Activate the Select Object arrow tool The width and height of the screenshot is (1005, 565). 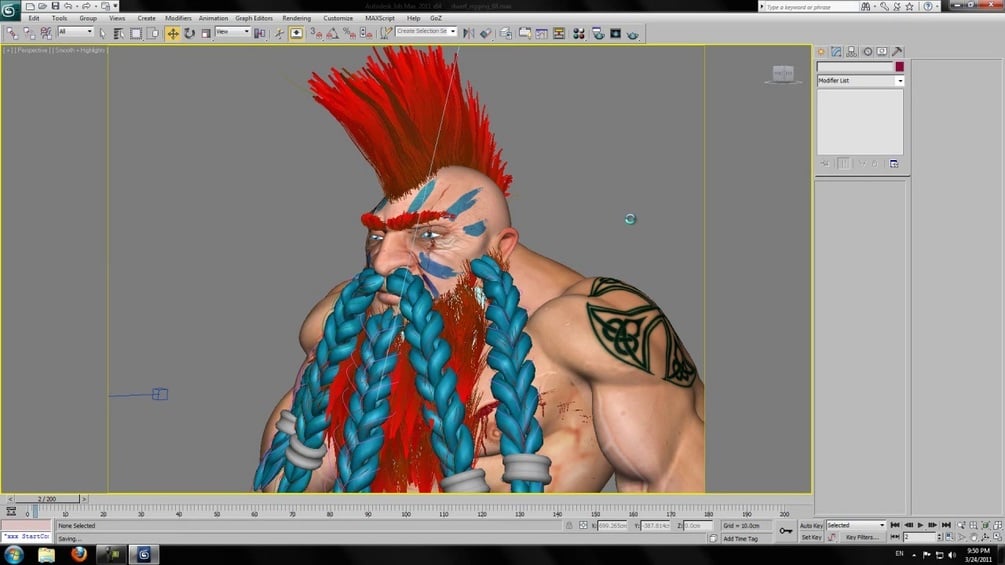[103, 33]
